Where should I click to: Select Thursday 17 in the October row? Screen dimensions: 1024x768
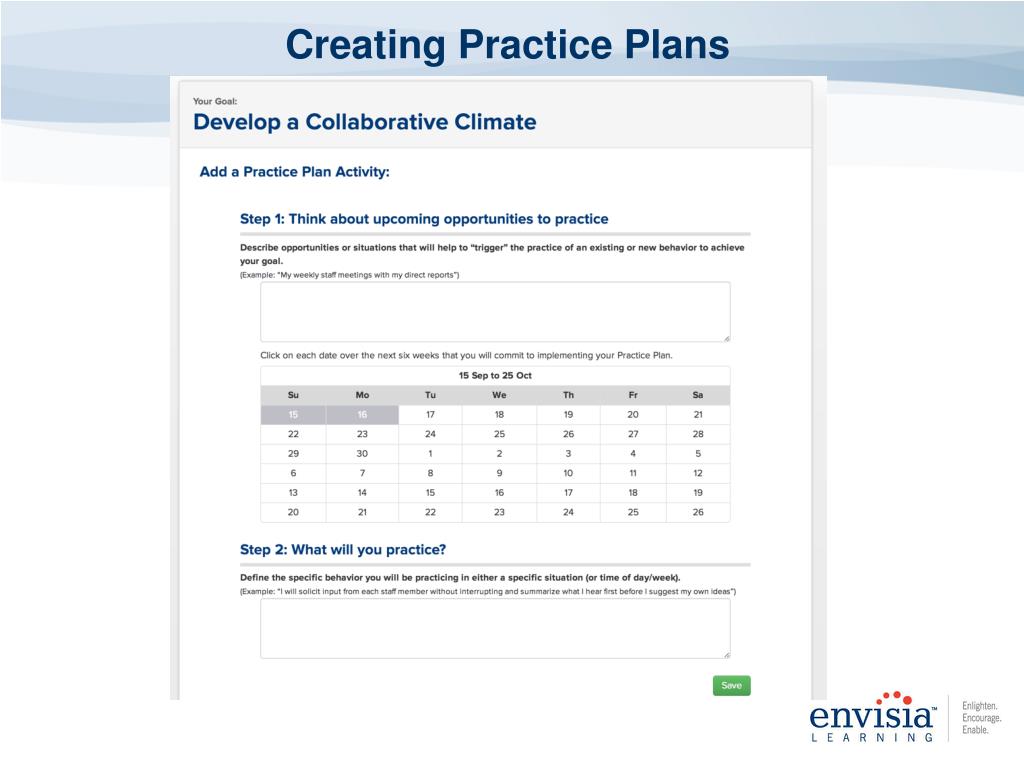568,493
